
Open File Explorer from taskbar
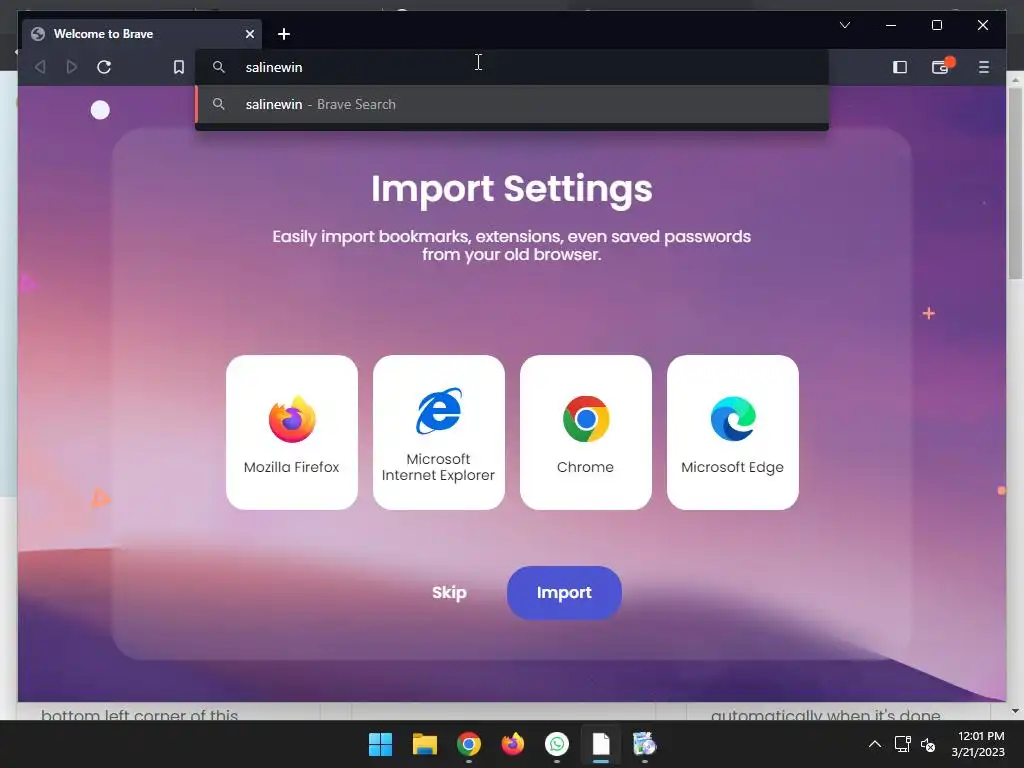click(424, 744)
